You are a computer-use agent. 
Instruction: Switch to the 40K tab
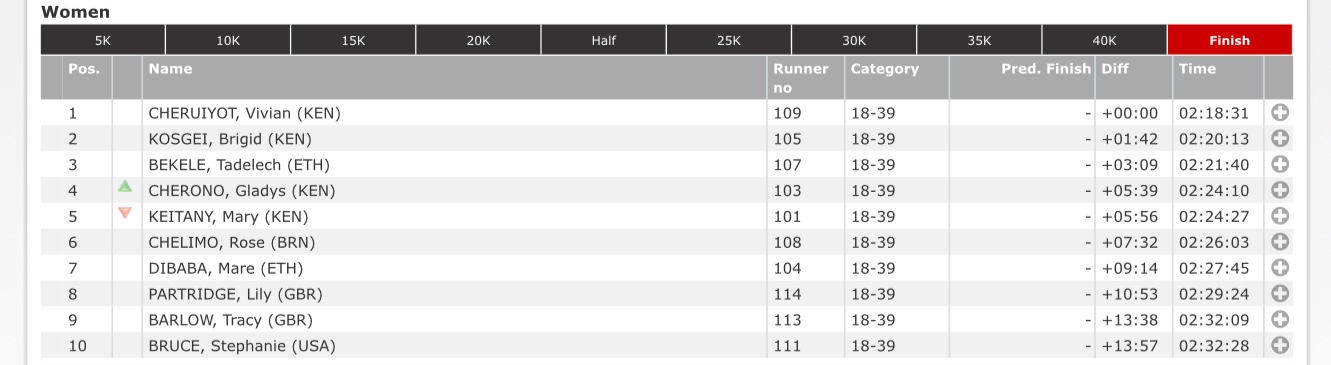[1104, 40]
